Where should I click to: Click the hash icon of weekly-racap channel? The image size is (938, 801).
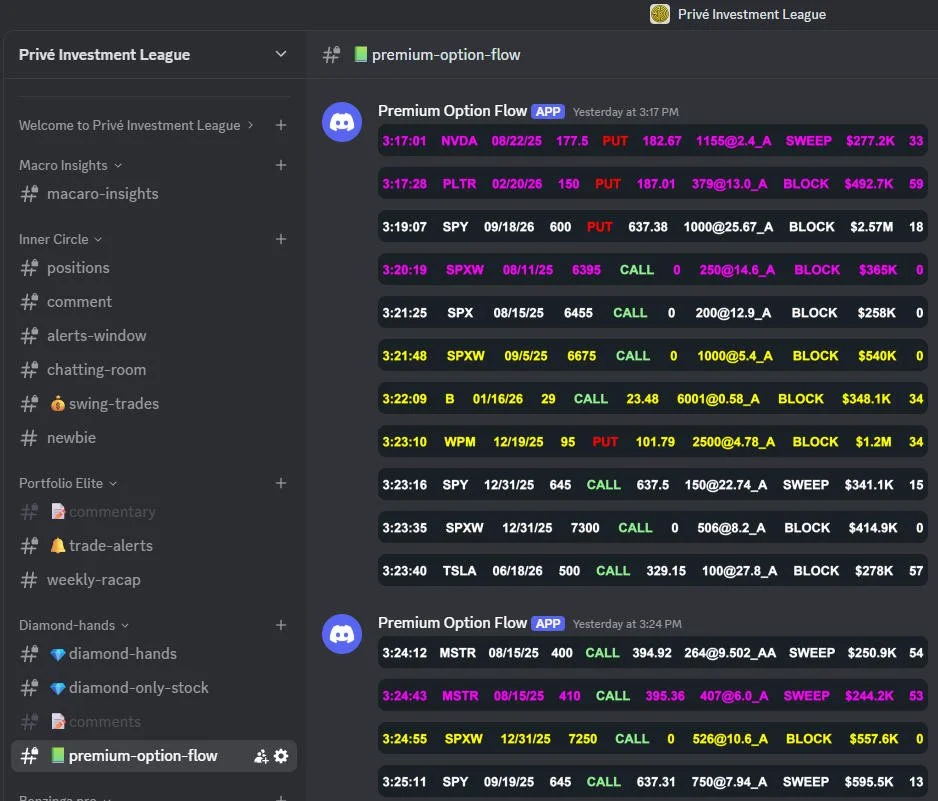pos(29,580)
